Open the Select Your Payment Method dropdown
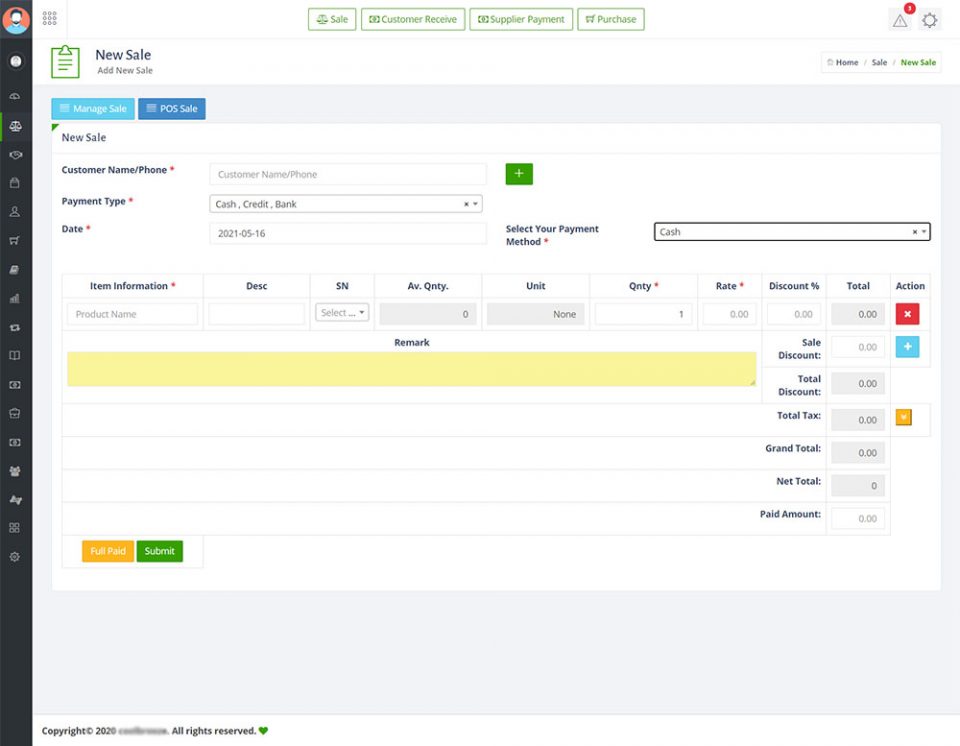Screen dimensions: 960x746 (791, 232)
